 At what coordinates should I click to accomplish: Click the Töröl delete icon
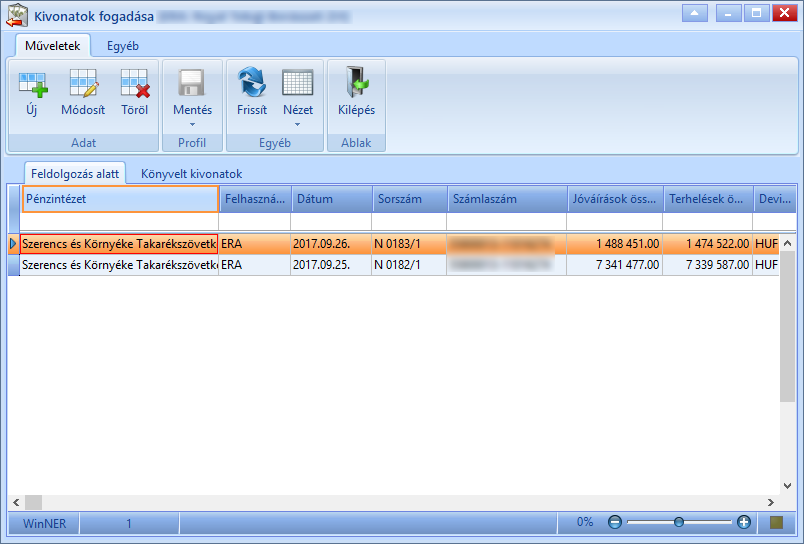point(135,84)
